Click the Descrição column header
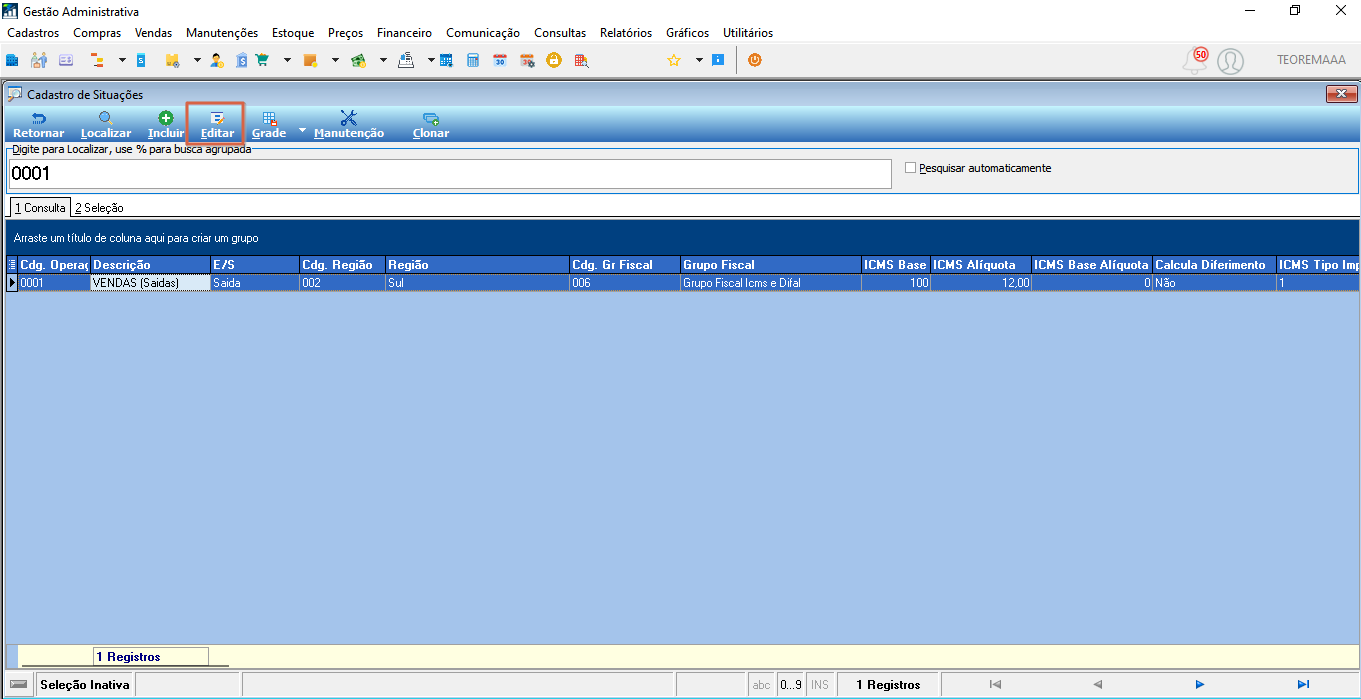1361x699 pixels. point(150,265)
